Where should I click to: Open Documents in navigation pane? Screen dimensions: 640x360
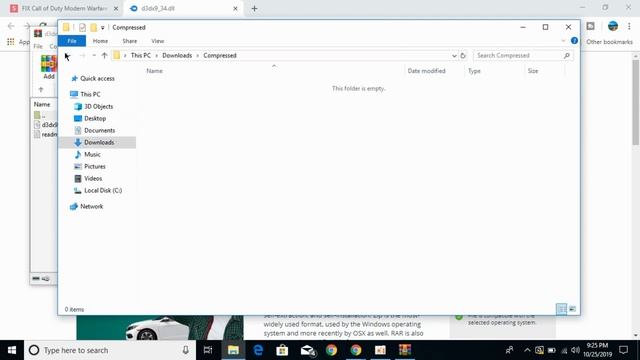[x=99, y=131]
